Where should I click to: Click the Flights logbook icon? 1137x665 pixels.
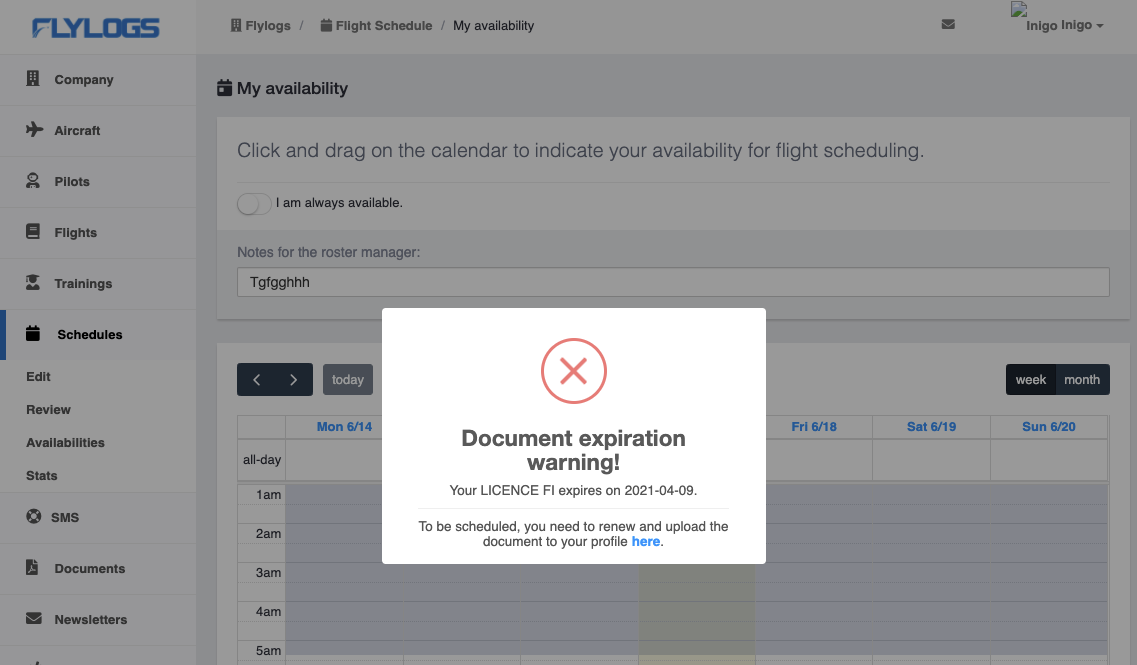[x=33, y=232]
